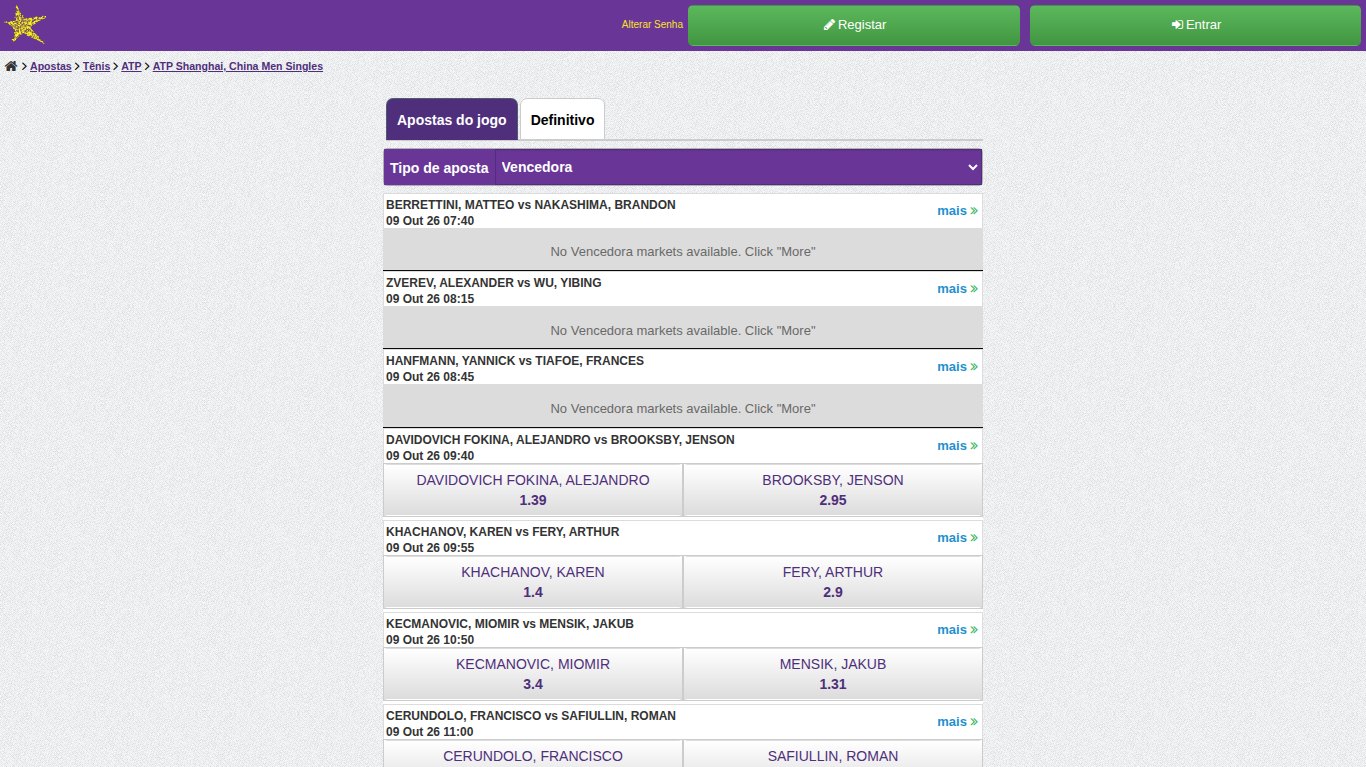Image resolution: width=1366 pixels, height=767 pixels.
Task: Open the Registar button
Action: point(854,25)
